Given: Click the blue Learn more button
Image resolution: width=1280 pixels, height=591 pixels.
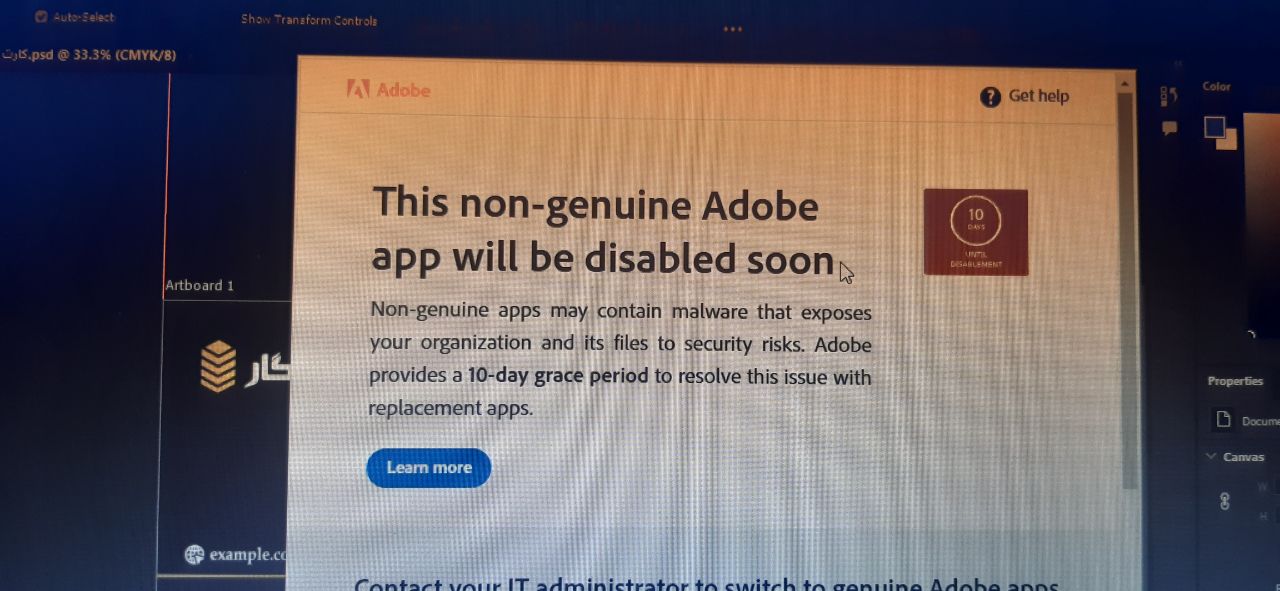Looking at the screenshot, I should (429, 468).
